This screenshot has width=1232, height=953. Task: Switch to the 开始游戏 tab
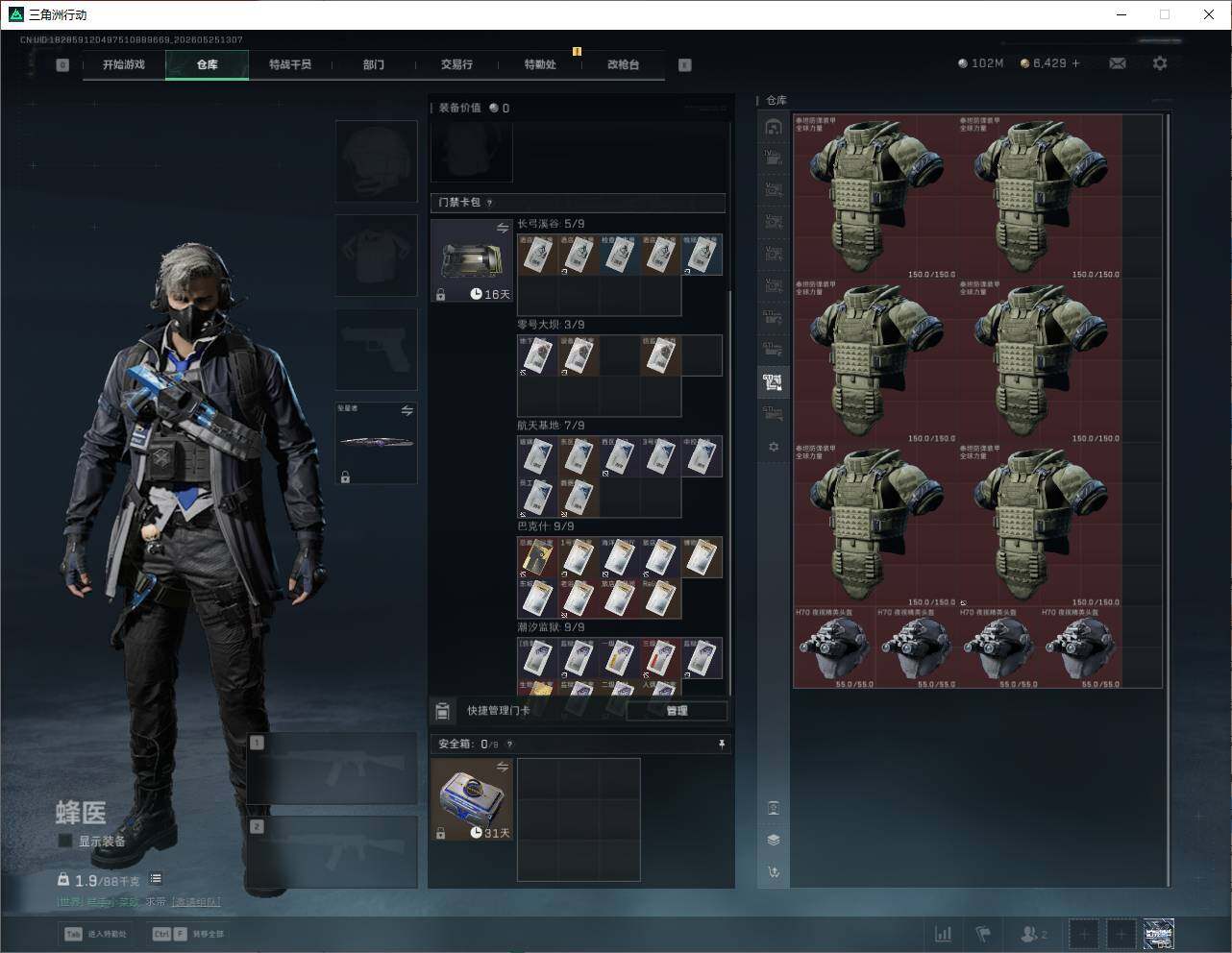pyautogui.click(x=124, y=64)
